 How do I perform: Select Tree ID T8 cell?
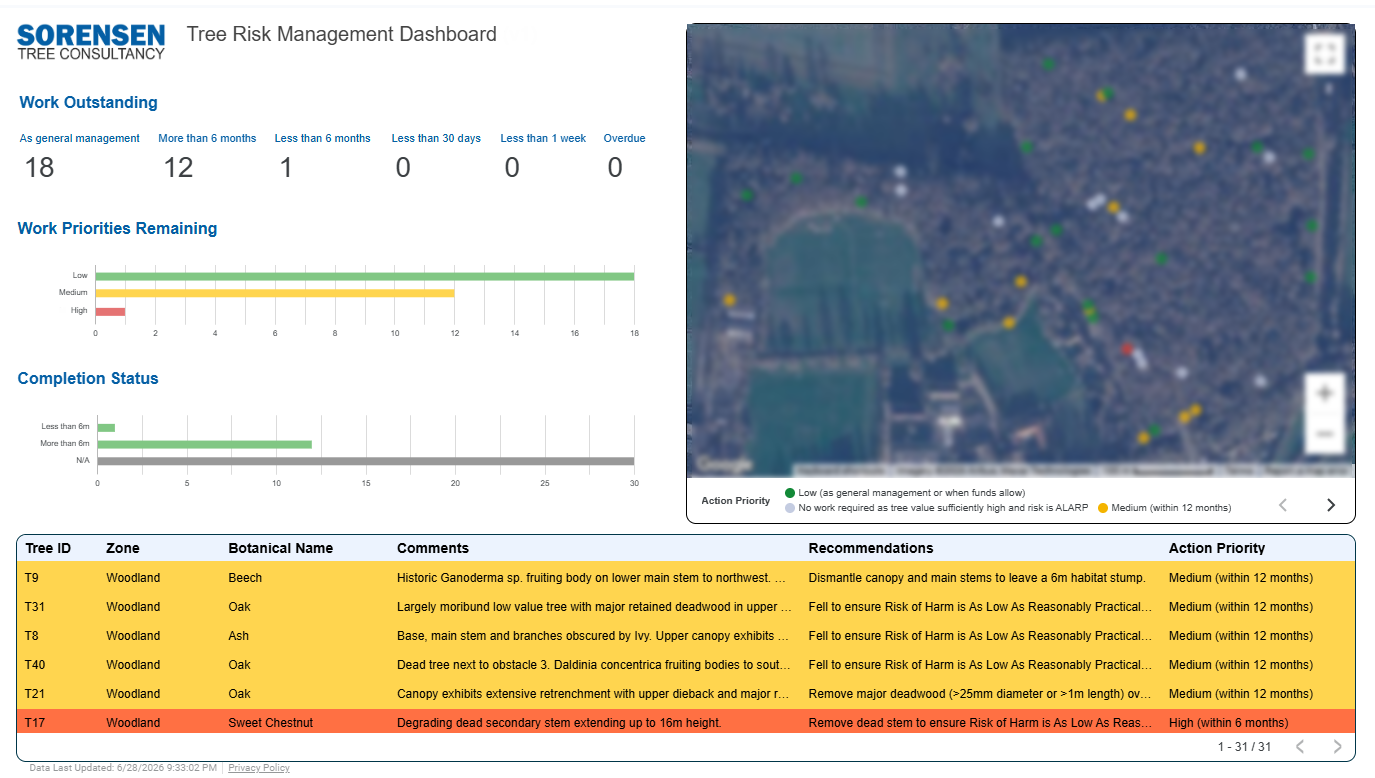tap(32, 636)
